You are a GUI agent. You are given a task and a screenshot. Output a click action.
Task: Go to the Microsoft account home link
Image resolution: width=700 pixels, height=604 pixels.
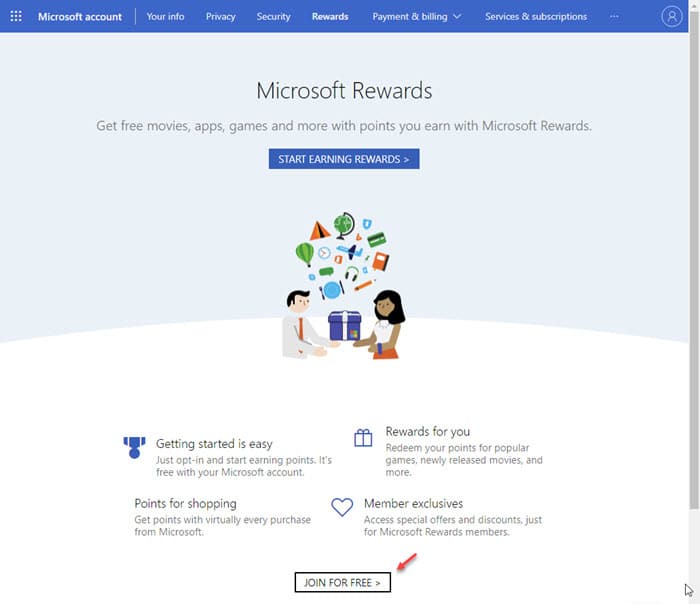tap(79, 17)
